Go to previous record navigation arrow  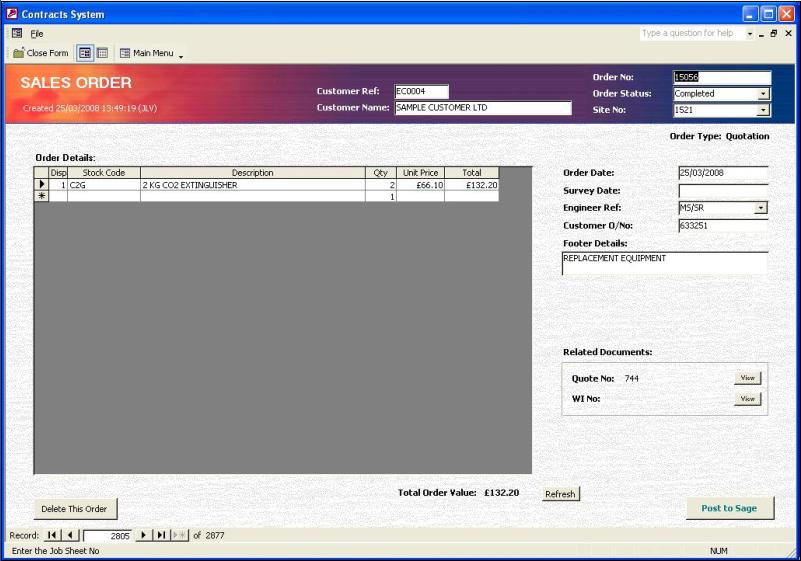coord(71,536)
